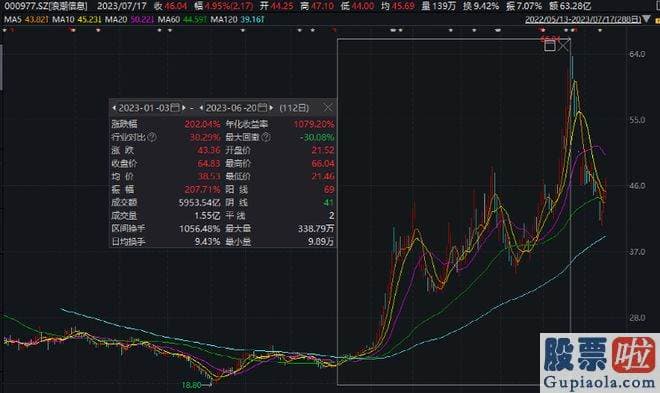Open the 2022/05/13-2023/07/17(288日) range link

pos(583,20)
